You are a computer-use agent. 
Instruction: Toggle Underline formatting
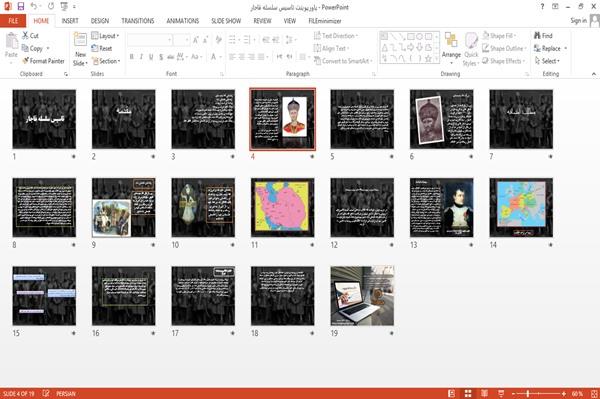151,57
